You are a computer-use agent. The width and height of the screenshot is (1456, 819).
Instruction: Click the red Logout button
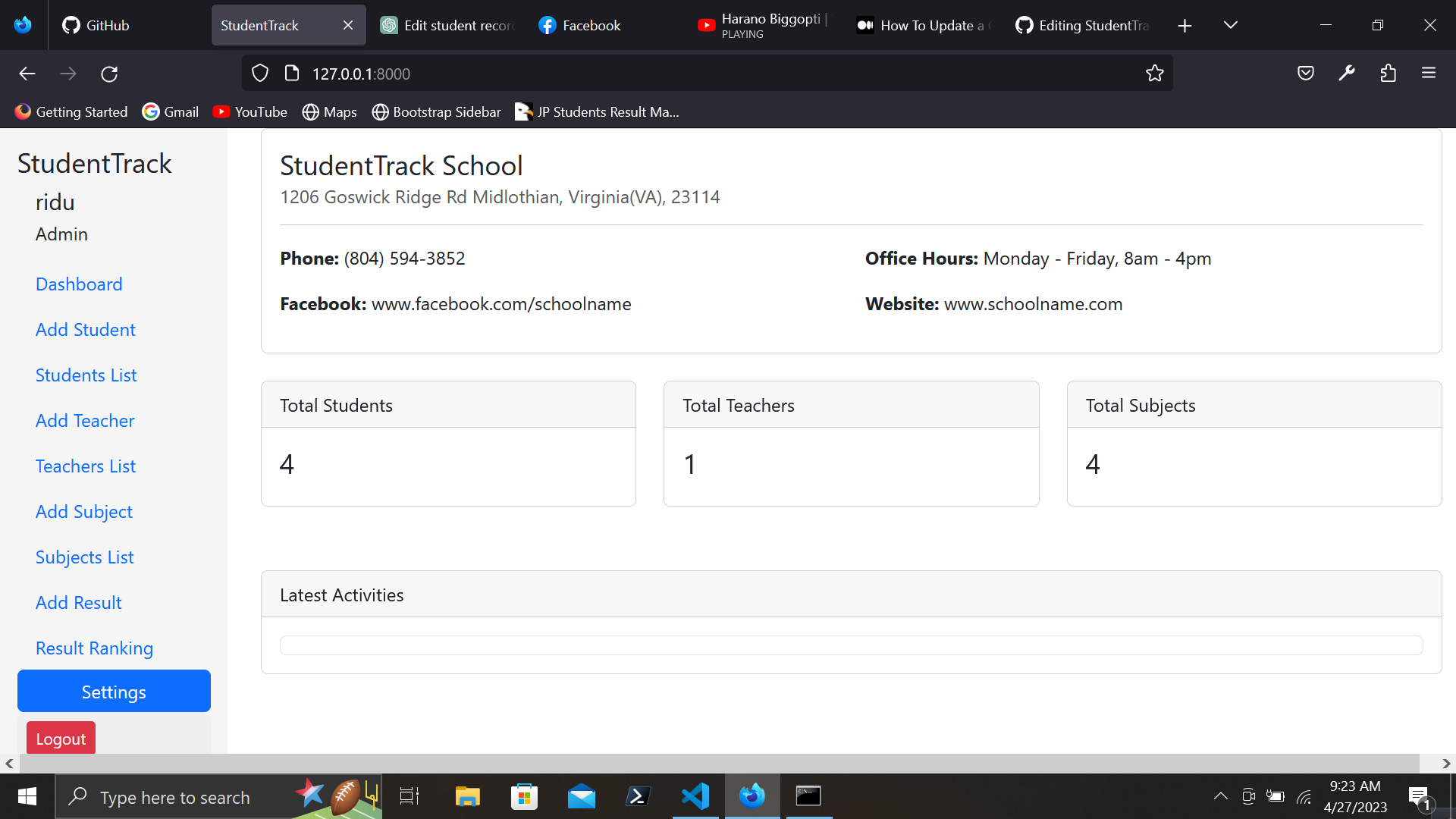pyautogui.click(x=61, y=739)
